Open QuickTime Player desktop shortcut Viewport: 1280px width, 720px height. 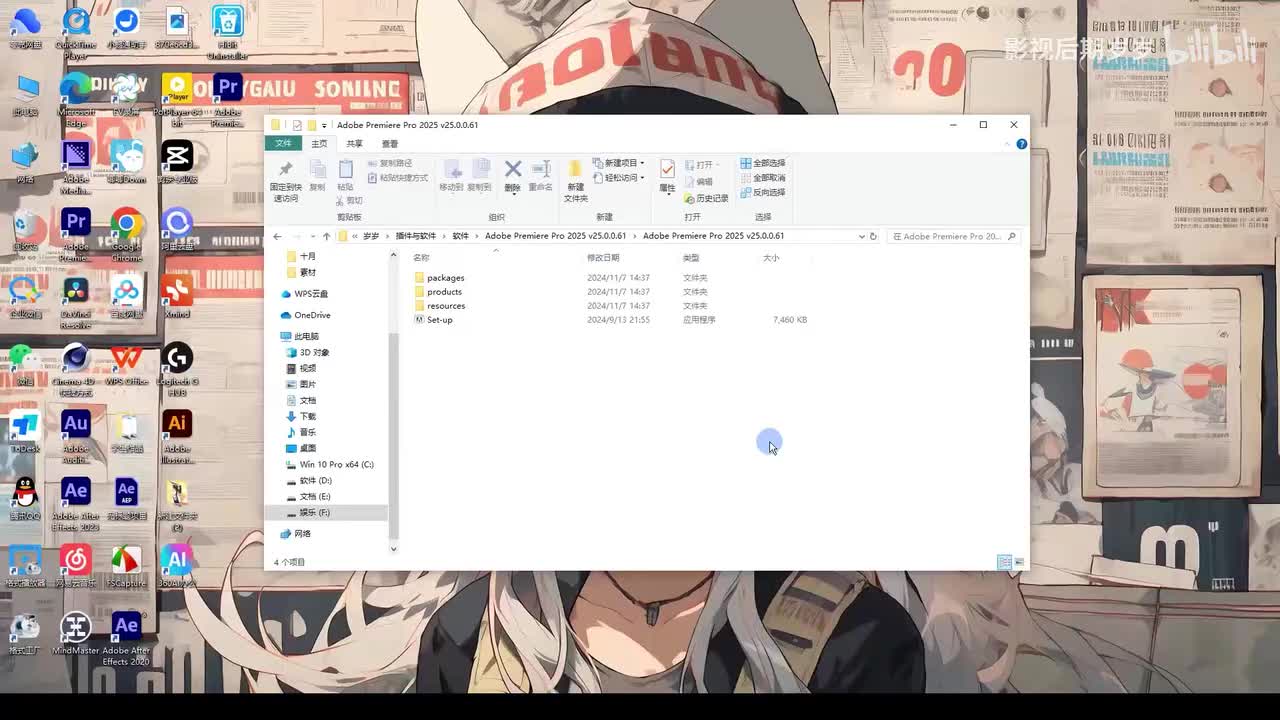76,34
